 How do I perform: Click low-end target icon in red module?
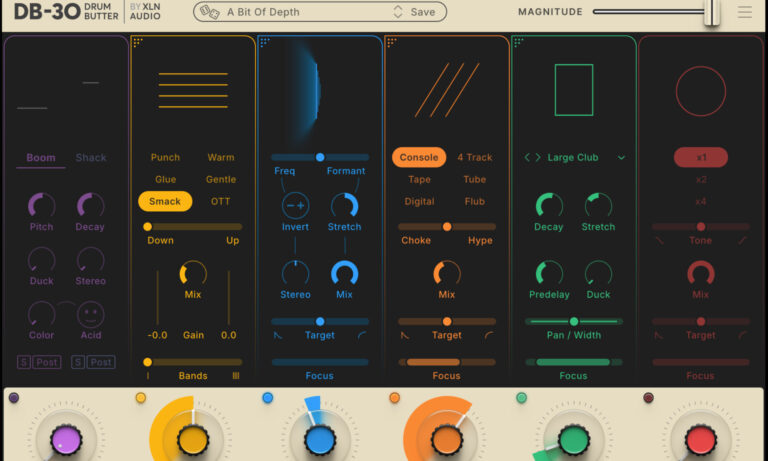659,335
